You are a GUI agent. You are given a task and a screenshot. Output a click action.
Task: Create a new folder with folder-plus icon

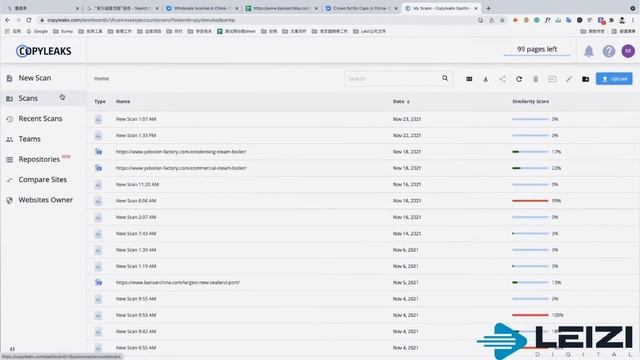click(585, 79)
